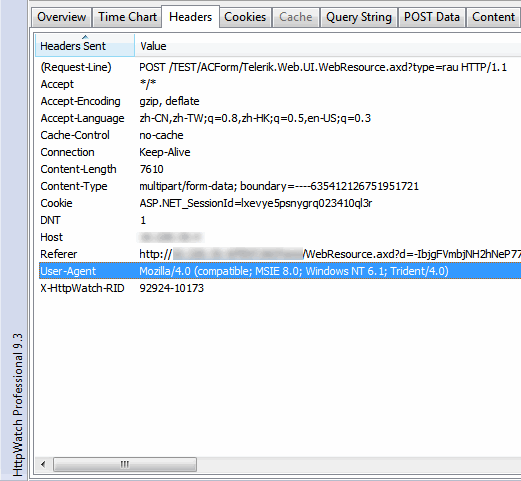This screenshot has height=481, width=521.
Task: Open the Content tab
Action: [x=493, y=17]
